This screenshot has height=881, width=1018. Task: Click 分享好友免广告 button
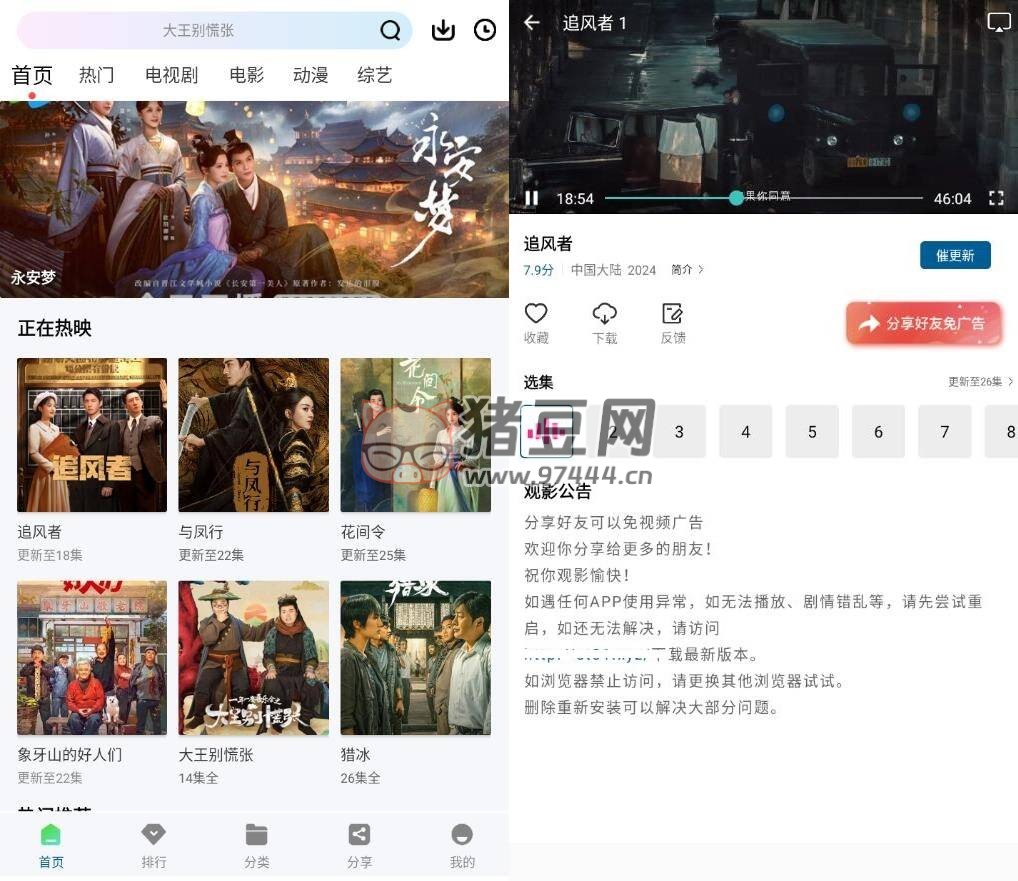coord(923,324)
